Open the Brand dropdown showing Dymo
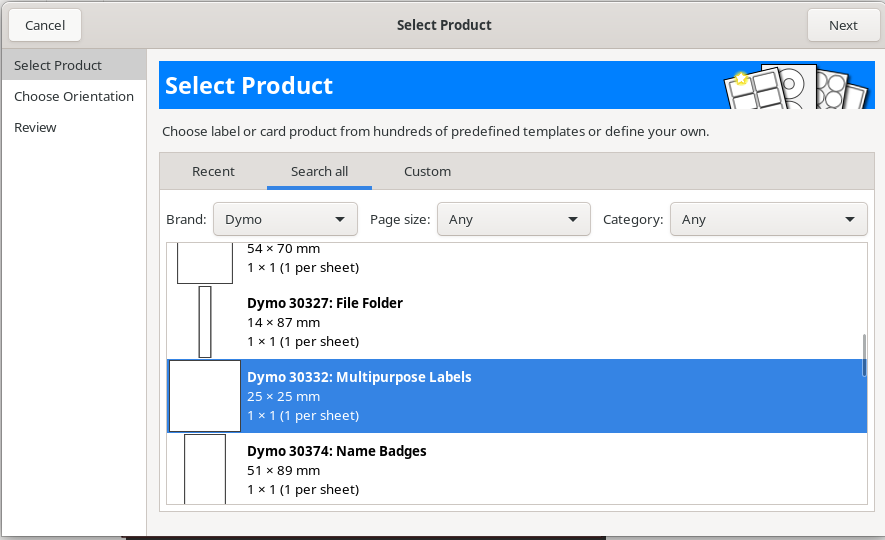 pyautogui.click(x=285, y=219)
